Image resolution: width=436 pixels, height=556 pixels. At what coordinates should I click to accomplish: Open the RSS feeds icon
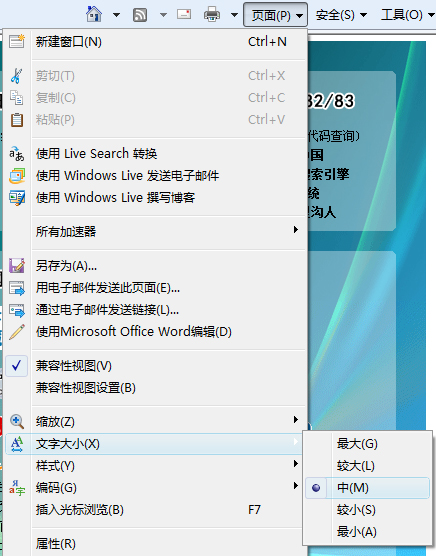pyautogui.click(x=140, y=15)
